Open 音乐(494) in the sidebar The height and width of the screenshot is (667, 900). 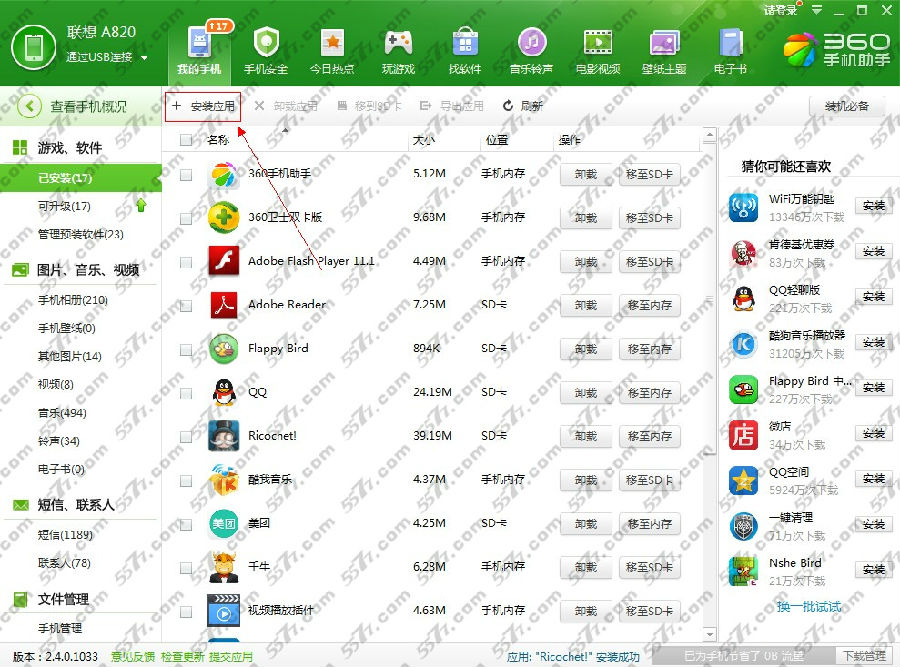[x=62, y=413]
